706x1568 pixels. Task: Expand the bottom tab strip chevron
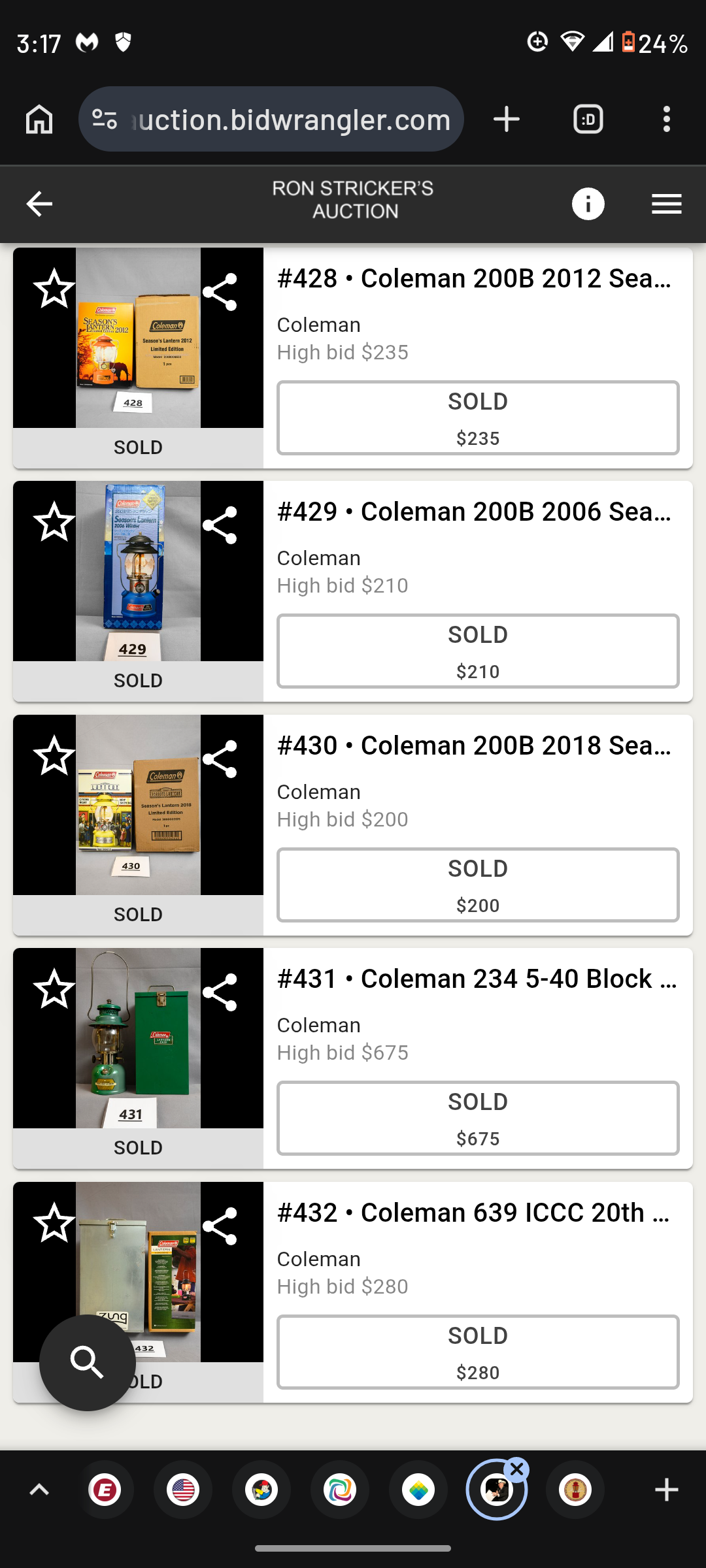(x=39, y=1490)
